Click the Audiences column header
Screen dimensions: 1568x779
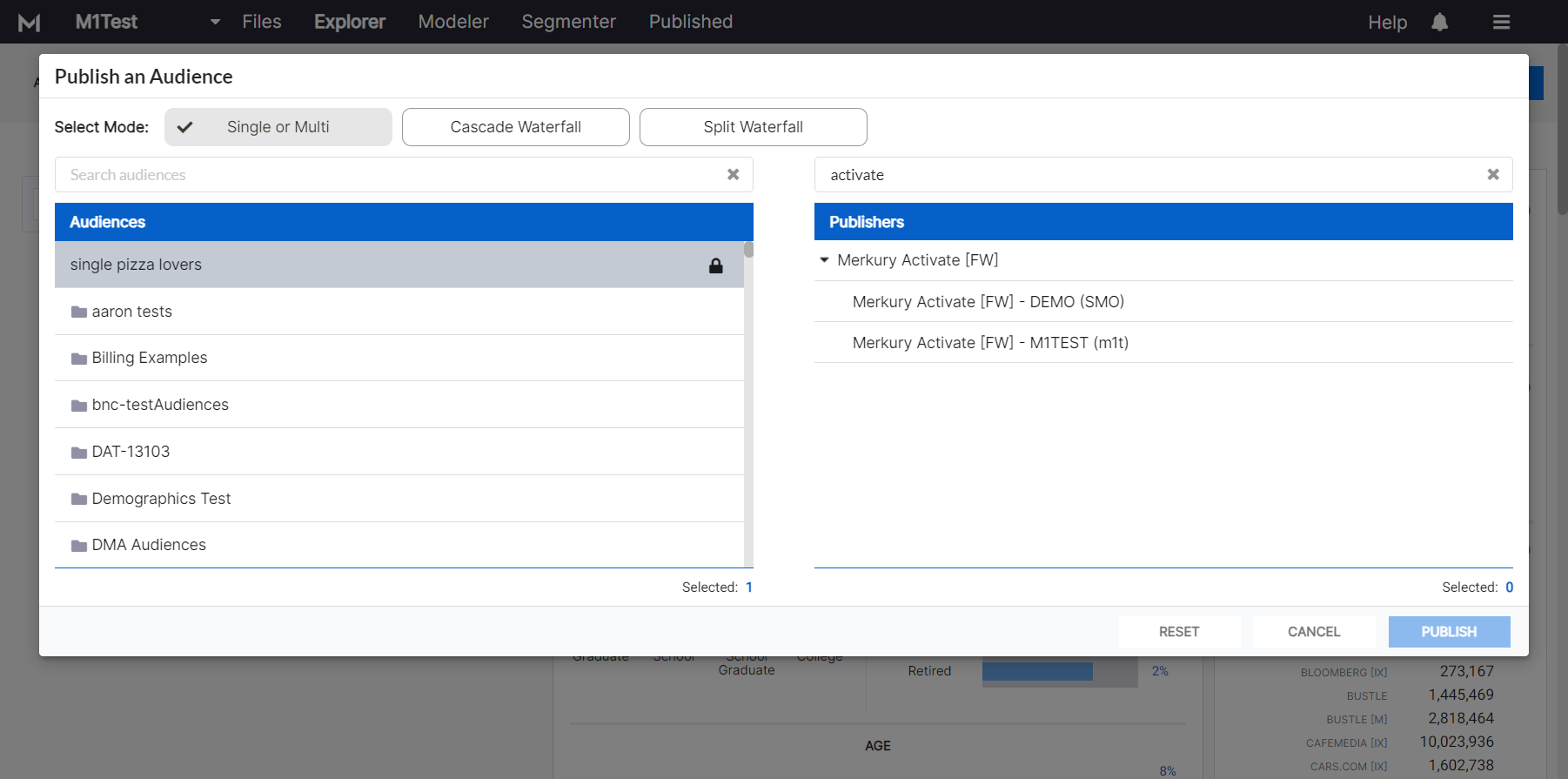coord(404,222)
